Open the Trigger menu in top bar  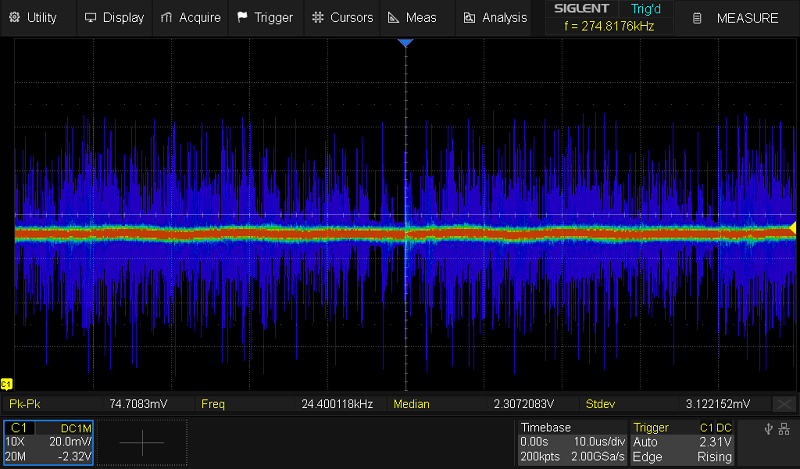coord(266,17)
